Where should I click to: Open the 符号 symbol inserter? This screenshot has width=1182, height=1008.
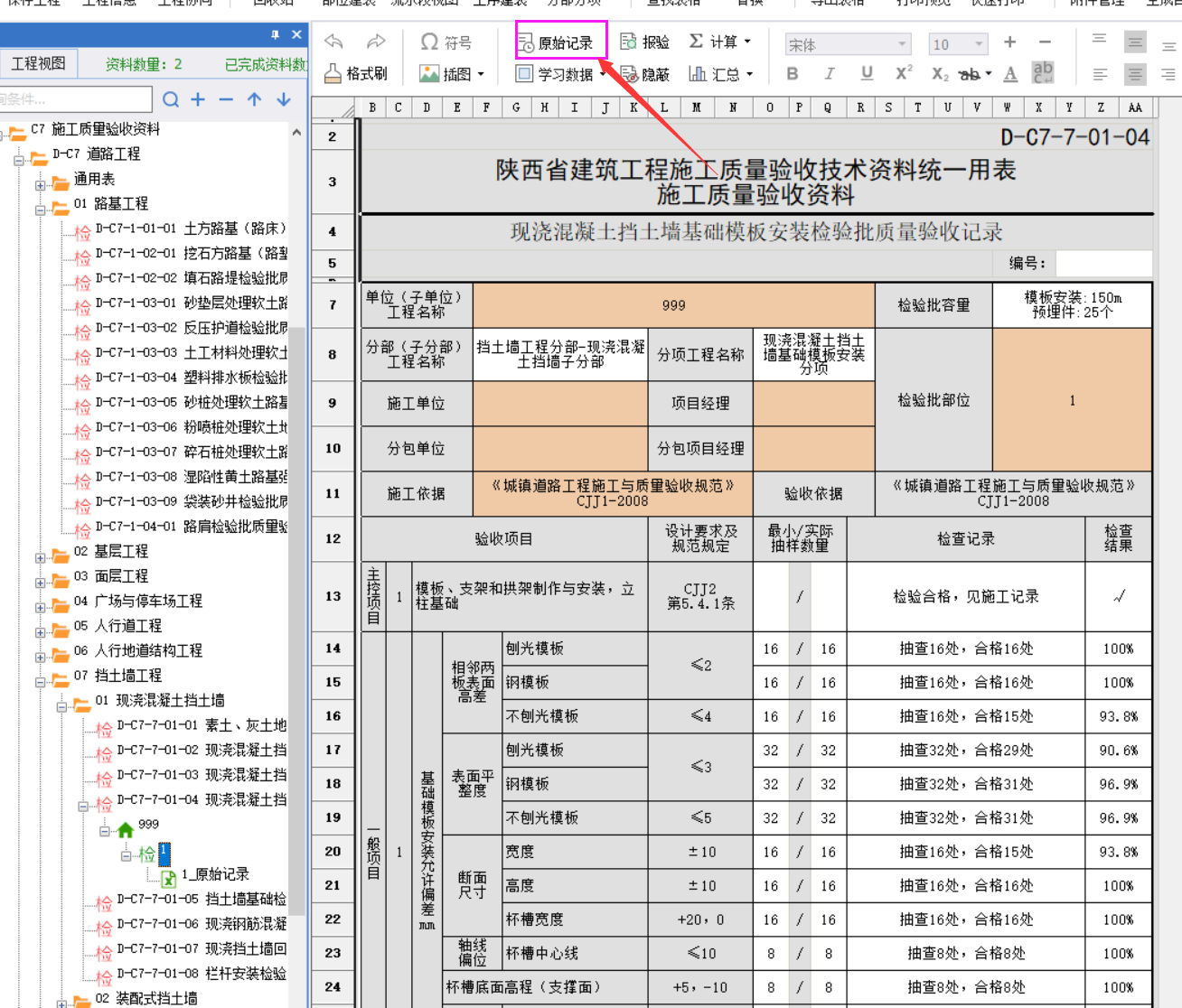click(446, 42)
